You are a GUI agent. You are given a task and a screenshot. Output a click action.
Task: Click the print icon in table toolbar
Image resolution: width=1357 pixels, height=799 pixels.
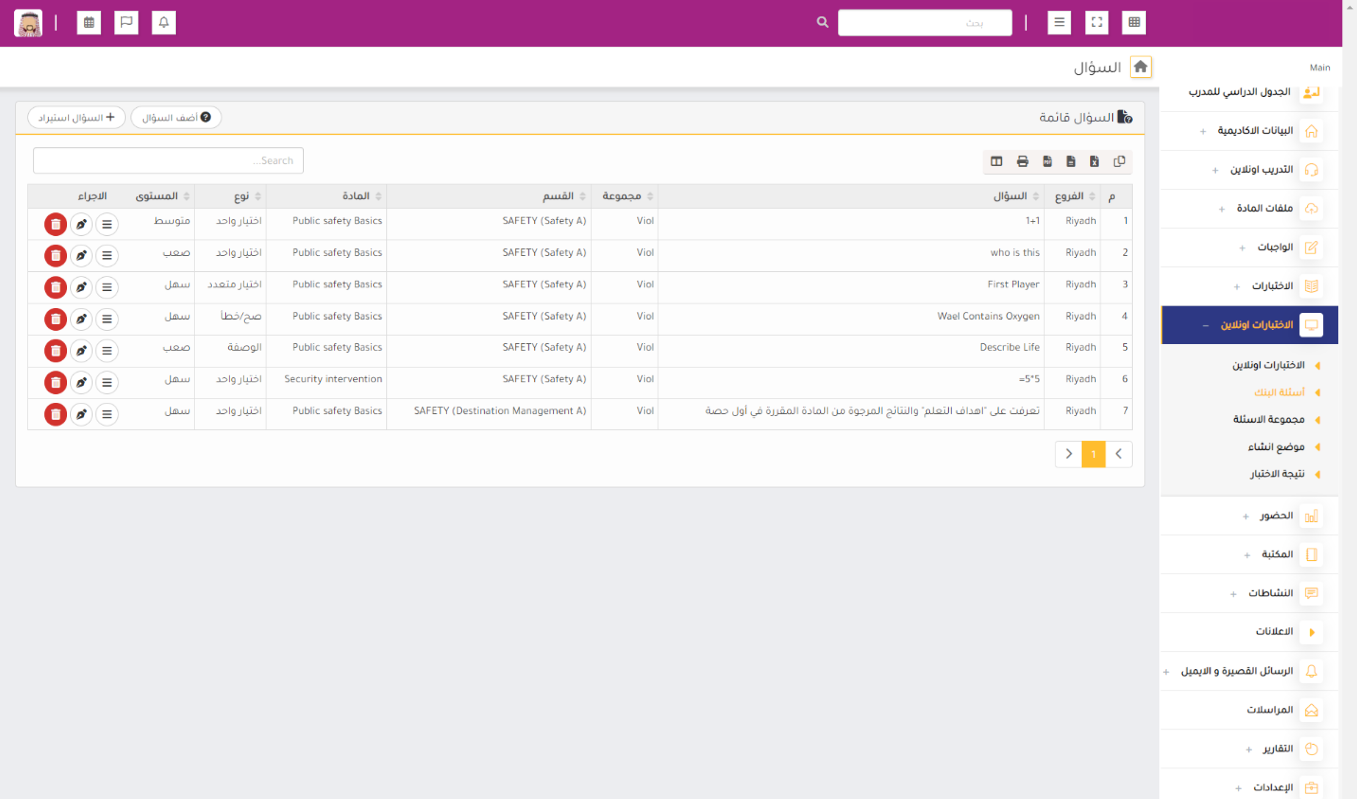pyautogui.click(x=1022, y=161)
